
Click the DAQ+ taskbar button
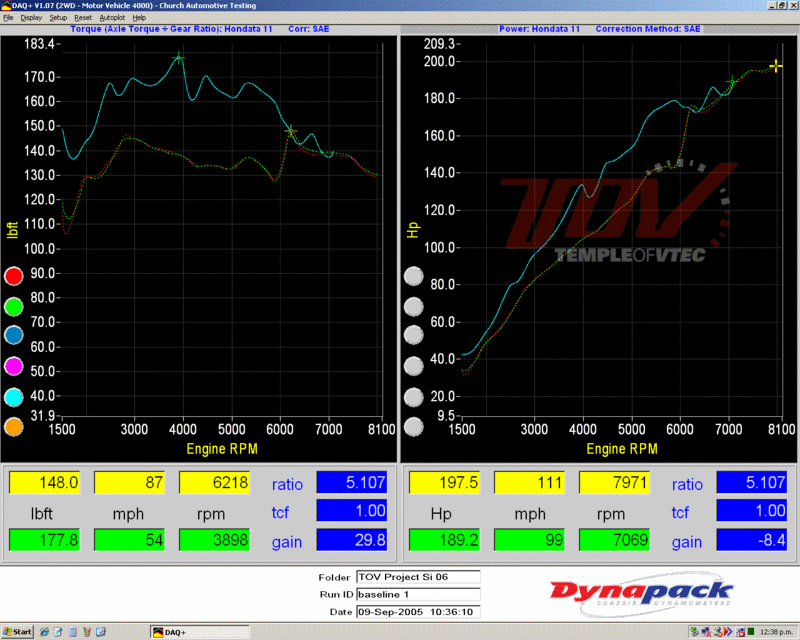coord(199,632)
